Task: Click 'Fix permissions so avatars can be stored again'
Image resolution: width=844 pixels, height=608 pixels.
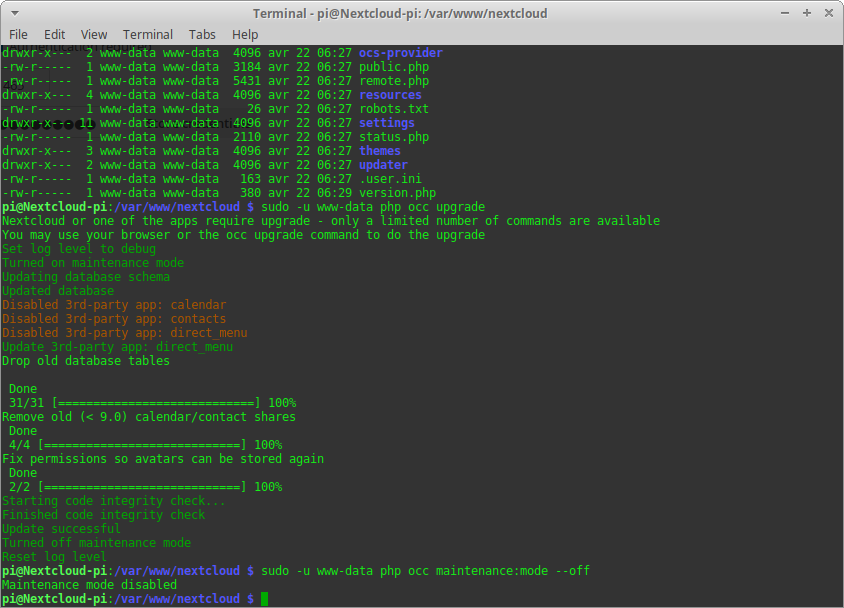Action: (163, 458)
